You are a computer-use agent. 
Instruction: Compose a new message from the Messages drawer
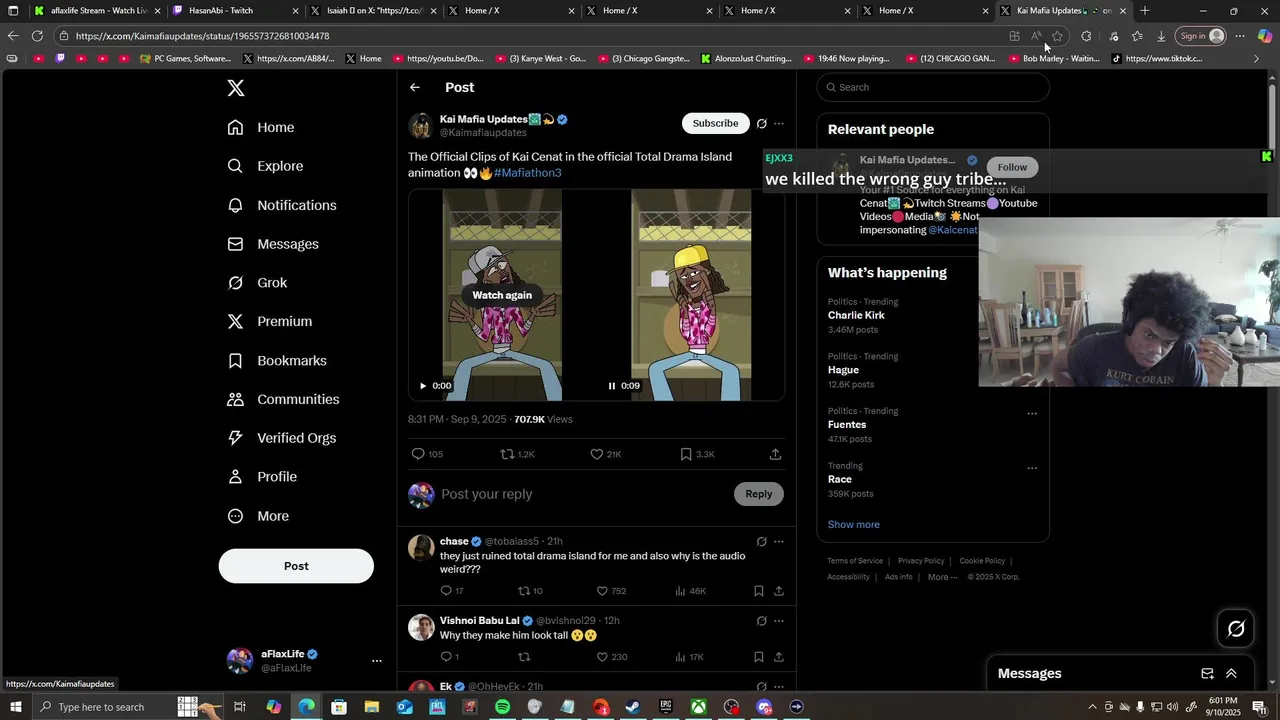(x=1207, y=674)
